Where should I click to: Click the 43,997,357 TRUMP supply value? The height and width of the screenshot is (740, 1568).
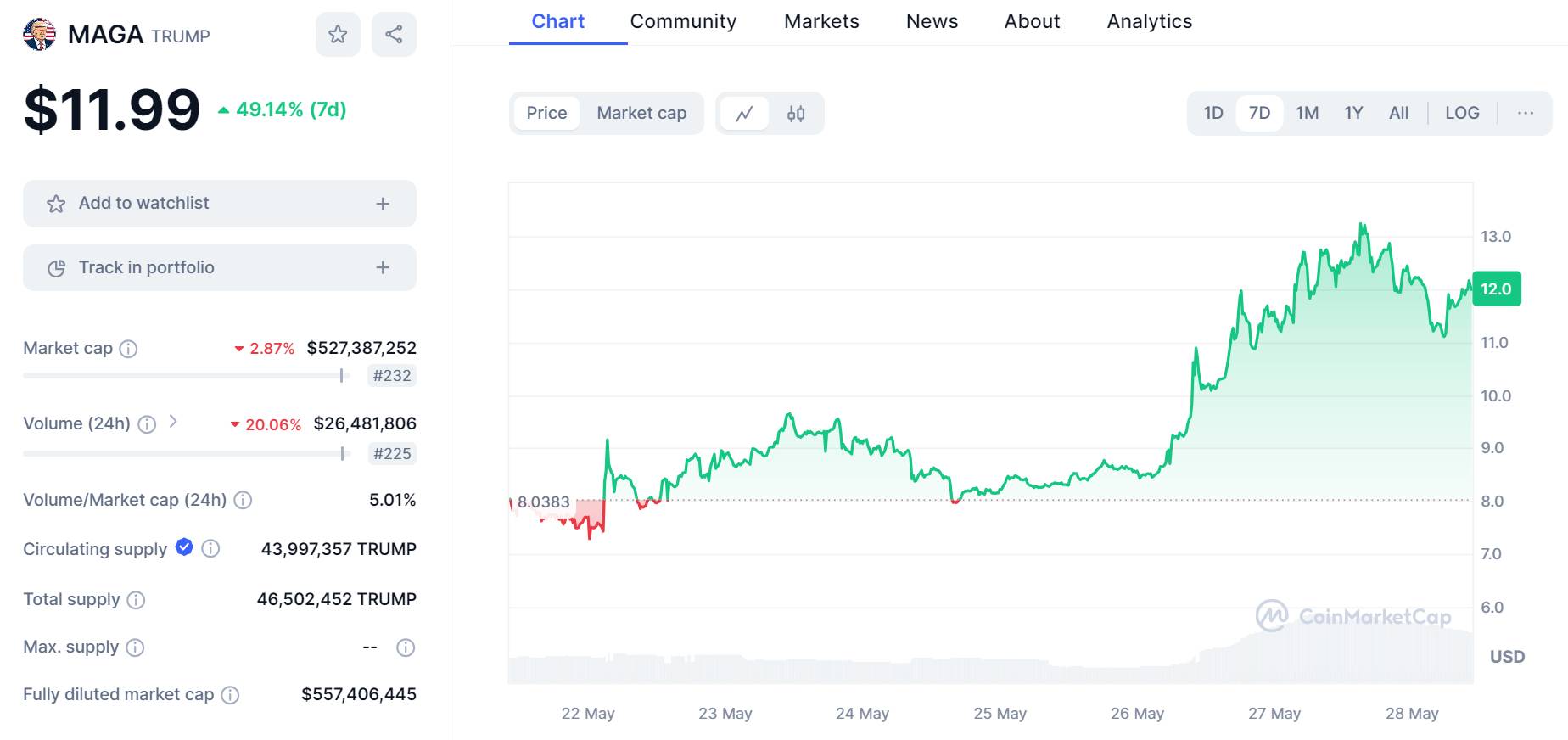click(339, 549)
